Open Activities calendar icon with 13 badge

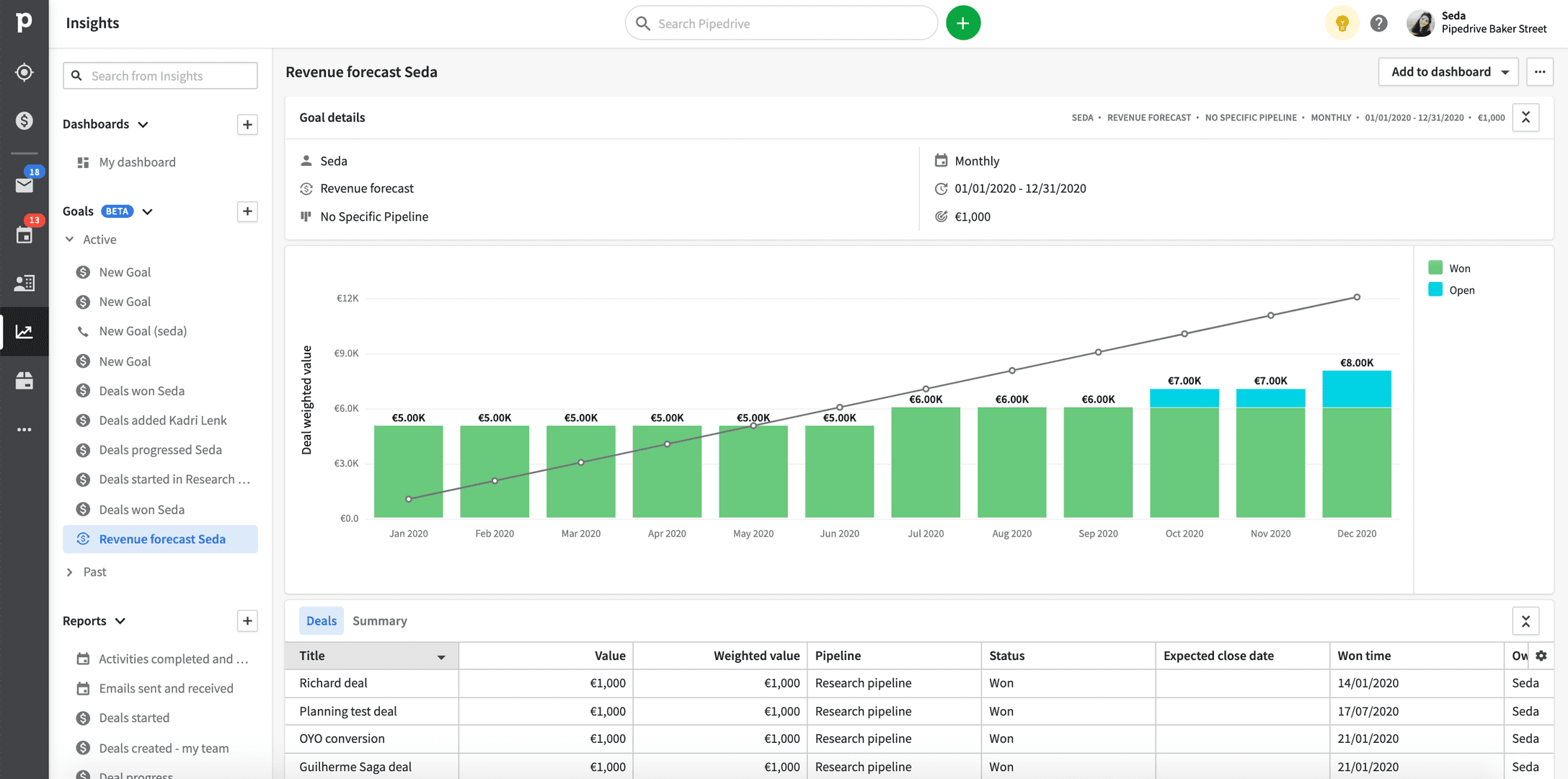pyautogui.click(x=24, y=234)
